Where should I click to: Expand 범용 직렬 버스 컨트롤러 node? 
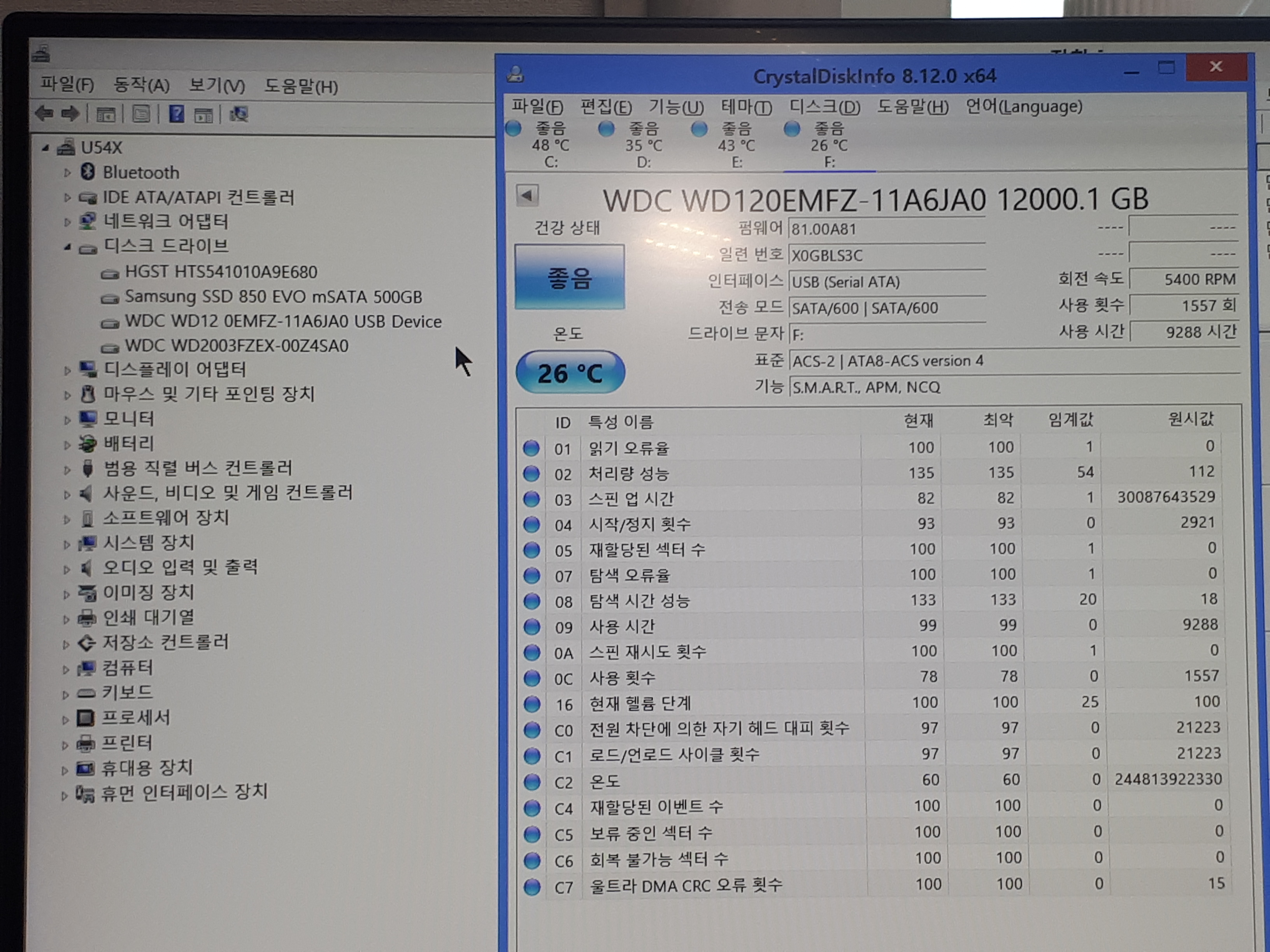(x=67, y=469)
